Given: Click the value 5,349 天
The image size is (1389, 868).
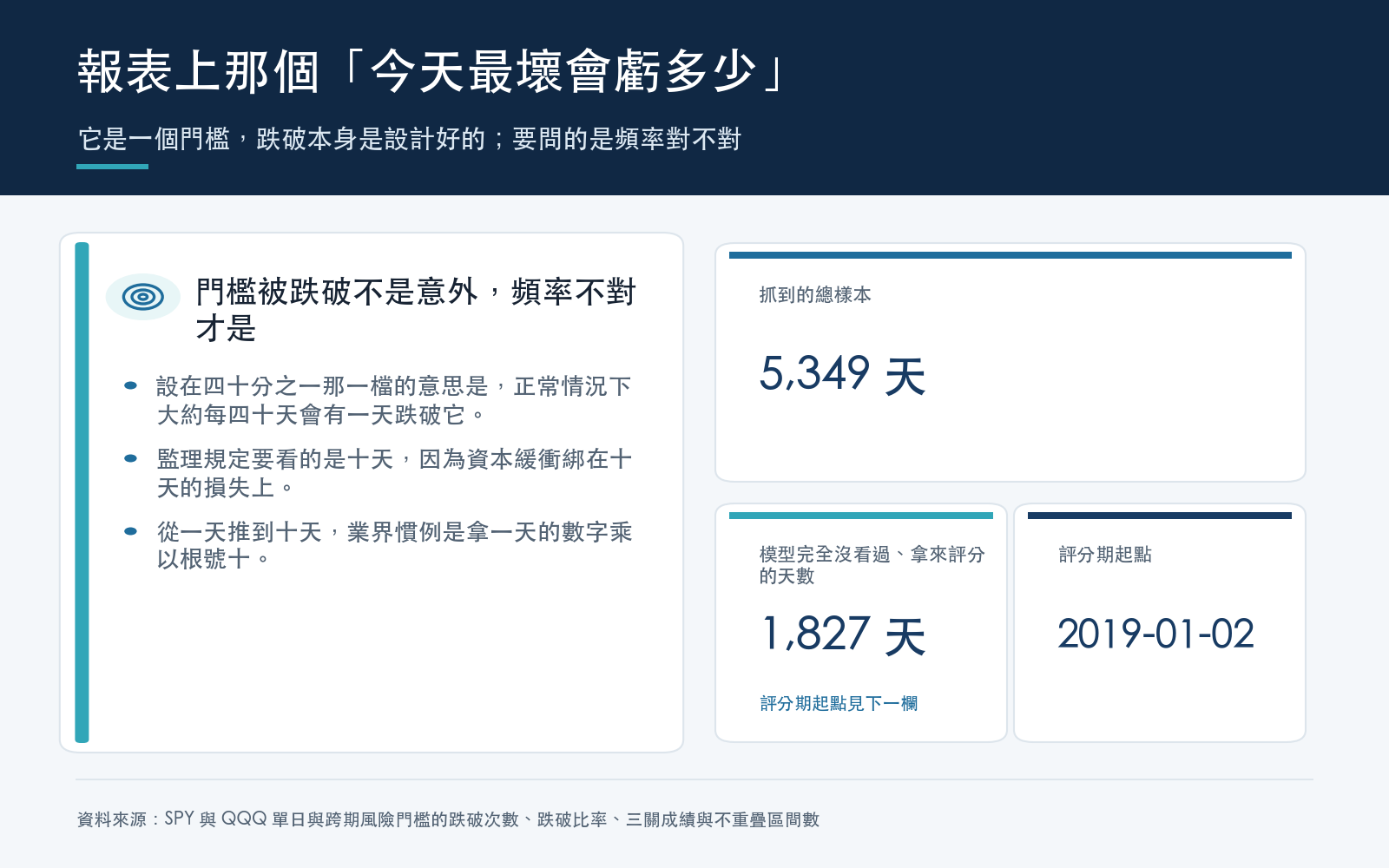Looking at the screenshot, I should 843,375.
